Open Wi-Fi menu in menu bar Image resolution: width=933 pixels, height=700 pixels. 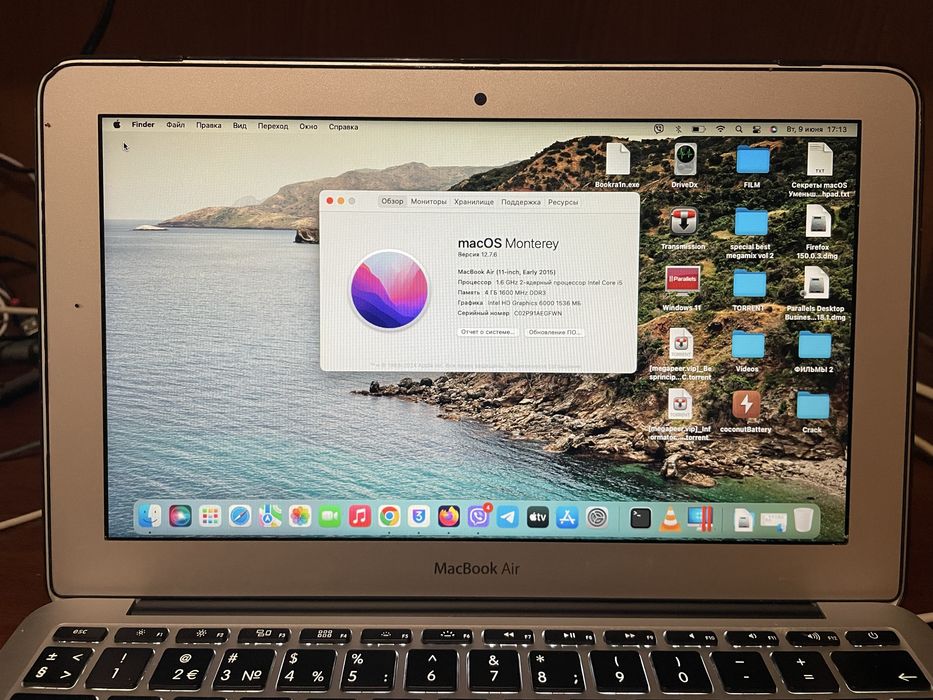pos(720,129)
